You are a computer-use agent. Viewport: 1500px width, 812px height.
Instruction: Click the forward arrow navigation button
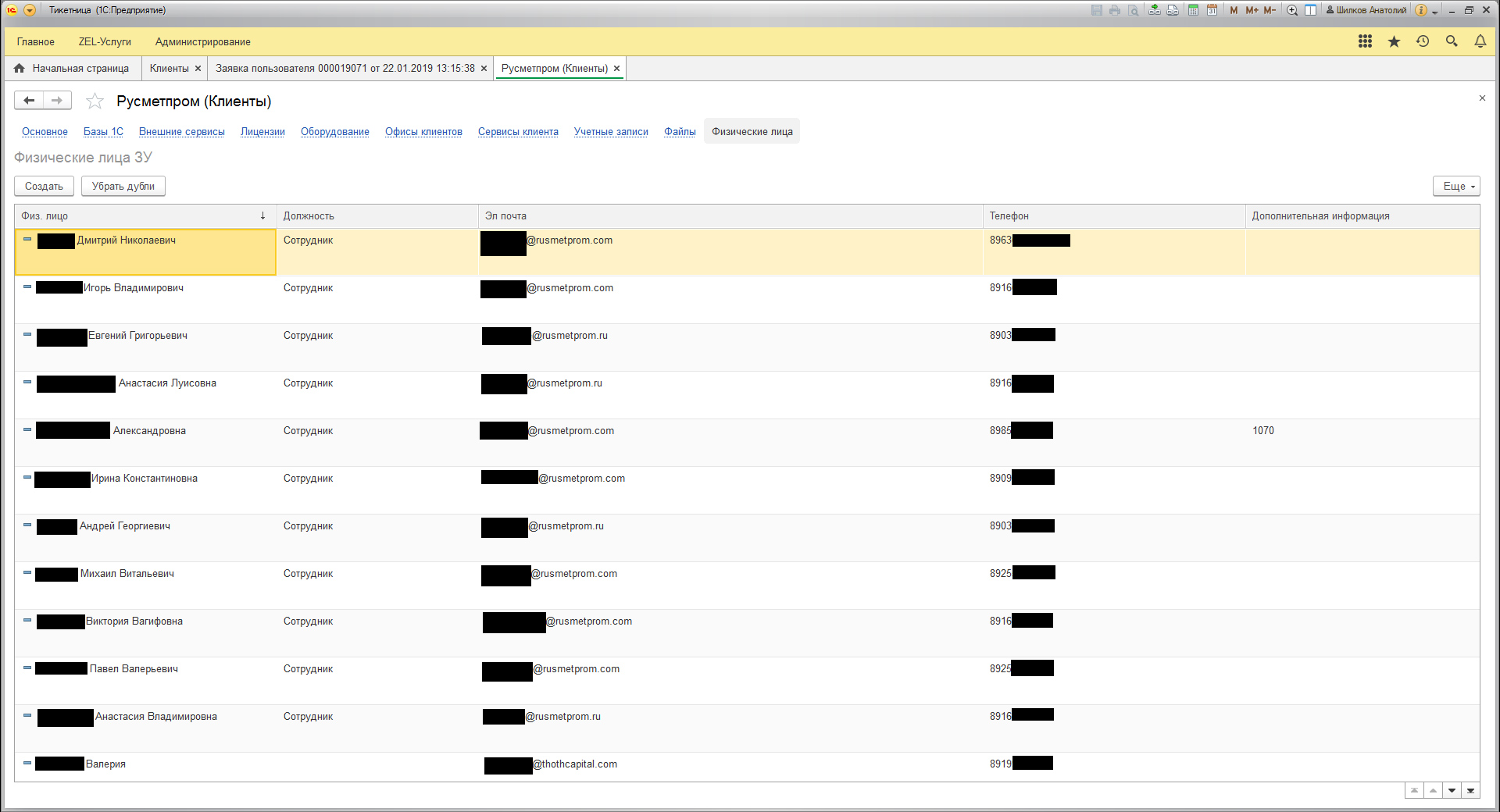(57, 100)
